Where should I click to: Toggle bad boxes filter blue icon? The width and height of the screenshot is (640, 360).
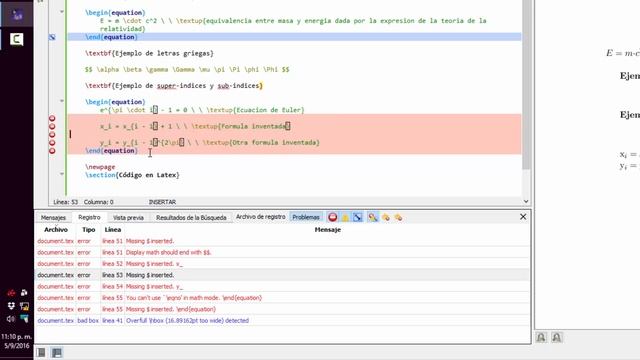click(x=358, y=217)
